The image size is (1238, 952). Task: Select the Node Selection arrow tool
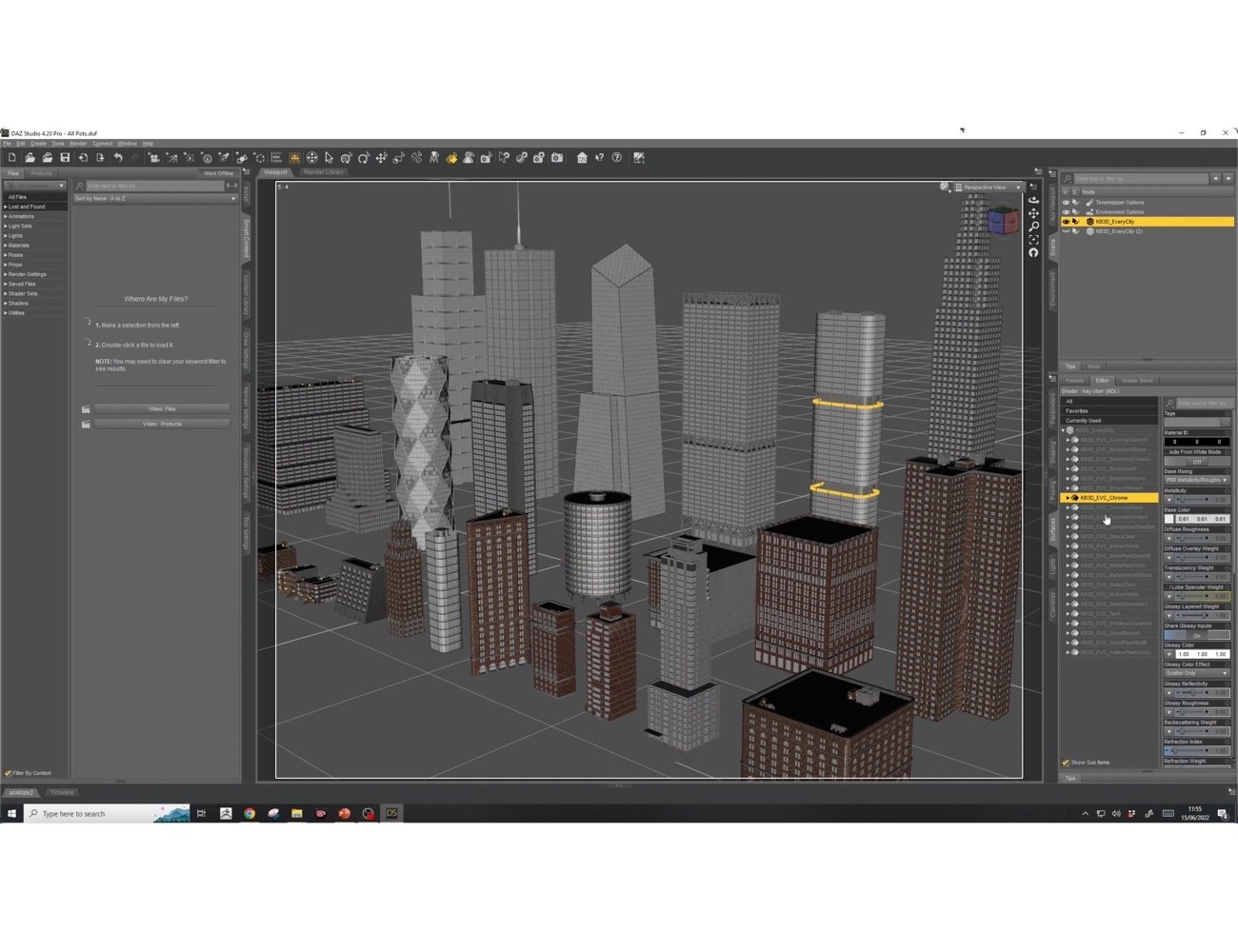329,157
